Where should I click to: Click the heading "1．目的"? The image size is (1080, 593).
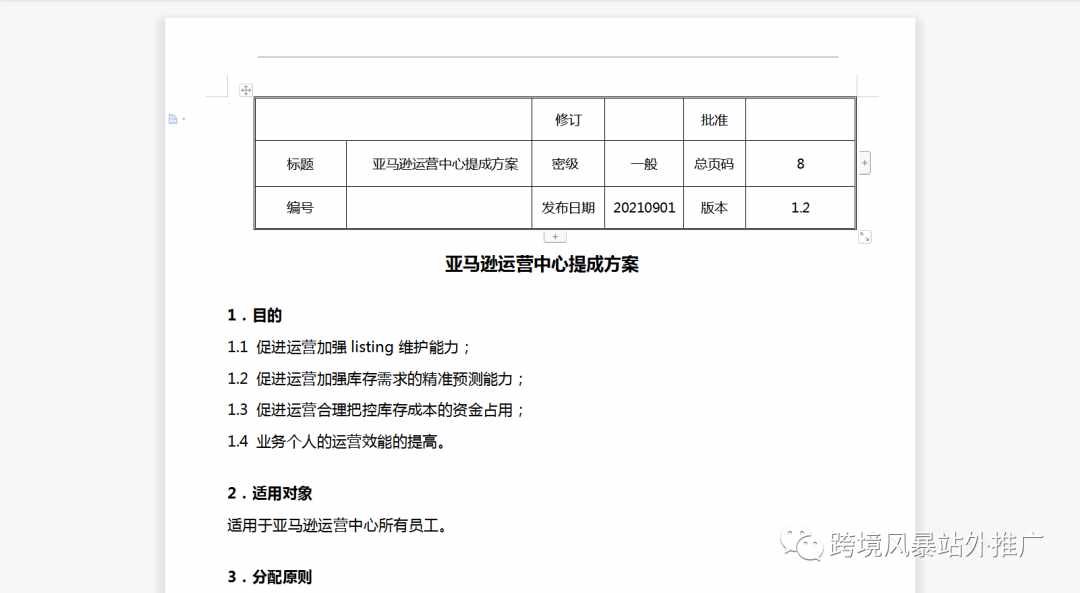(255, 315)
